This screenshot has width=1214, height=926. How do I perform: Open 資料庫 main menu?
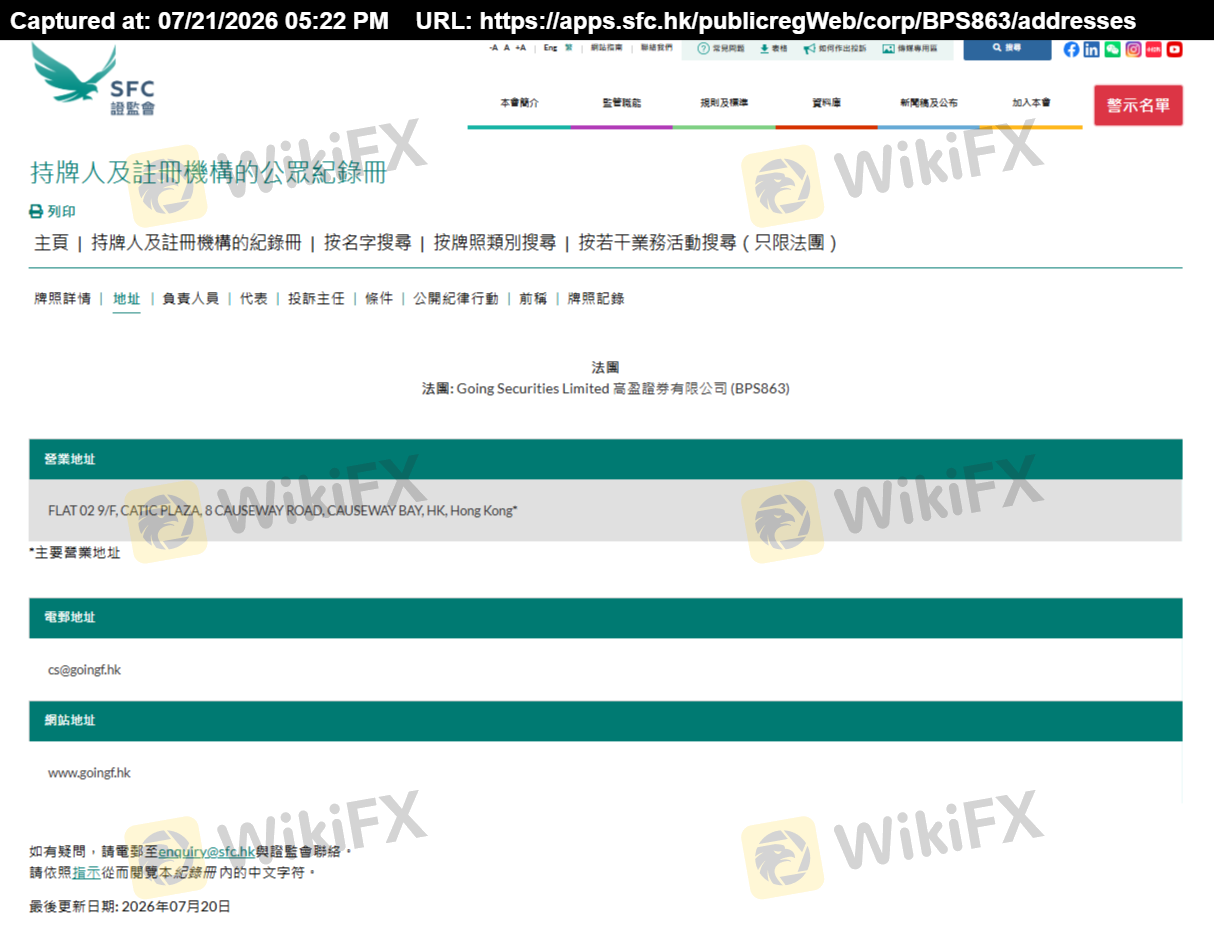[826, 103]
